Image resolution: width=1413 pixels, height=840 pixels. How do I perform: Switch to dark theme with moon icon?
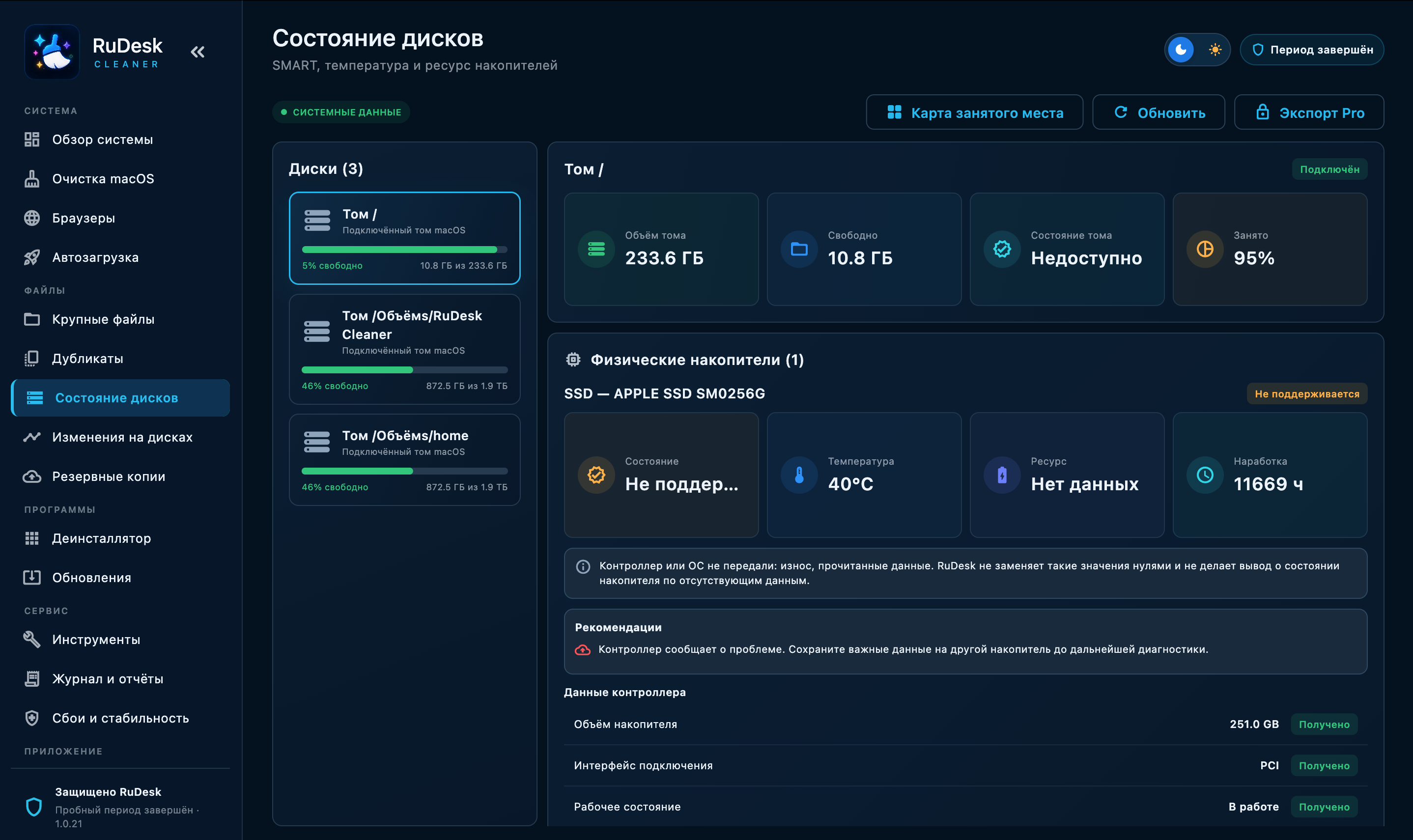[1181, 50]
